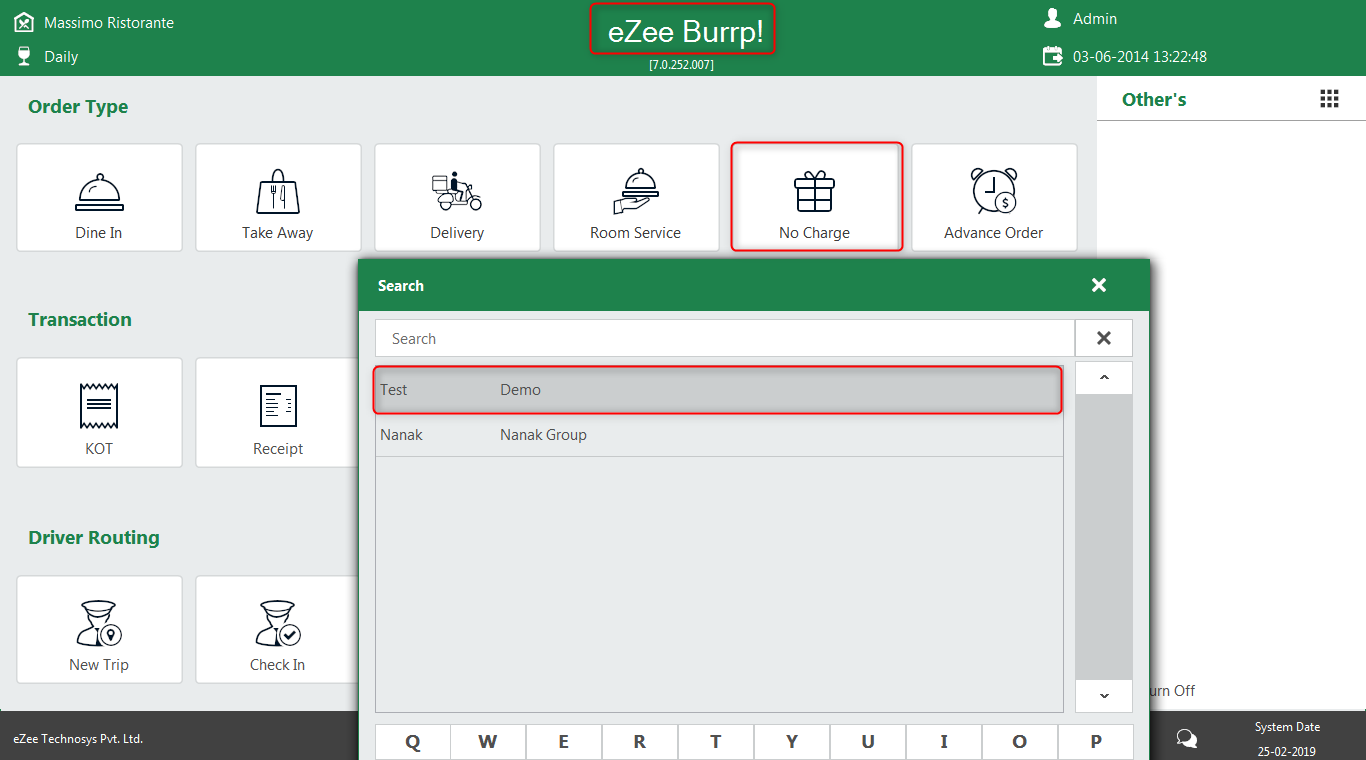Tap the Q key on keyboard
1366x760 pixels.
tap(413, 742)
